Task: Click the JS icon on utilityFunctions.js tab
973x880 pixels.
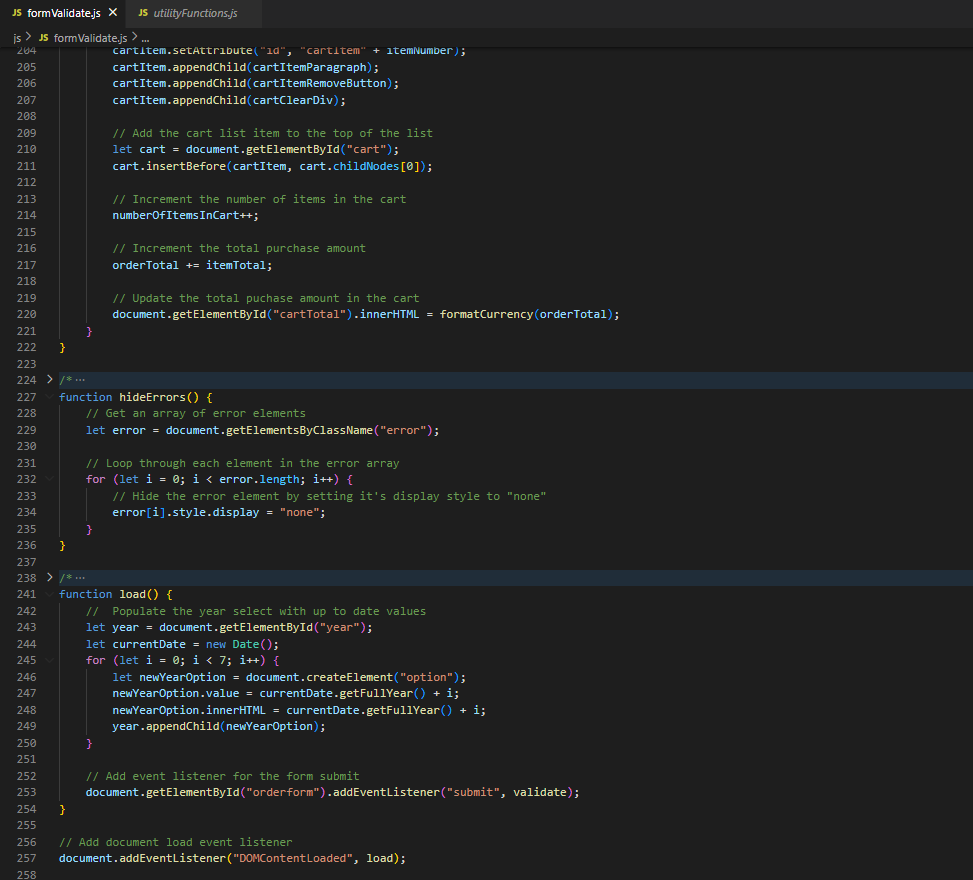Action: 142,14
